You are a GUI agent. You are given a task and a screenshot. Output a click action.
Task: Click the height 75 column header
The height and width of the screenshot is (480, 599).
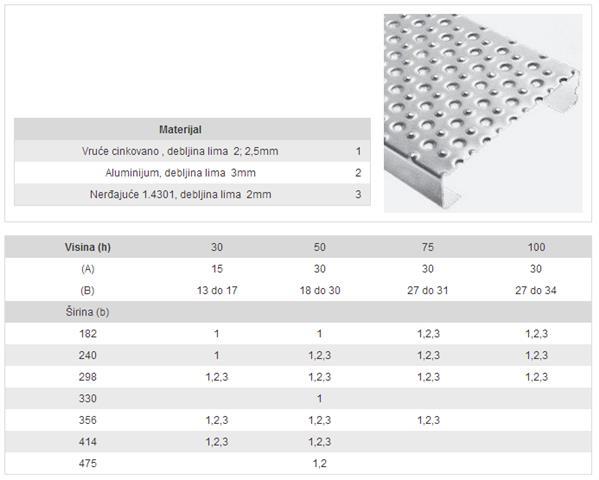[x=428, y=247]
